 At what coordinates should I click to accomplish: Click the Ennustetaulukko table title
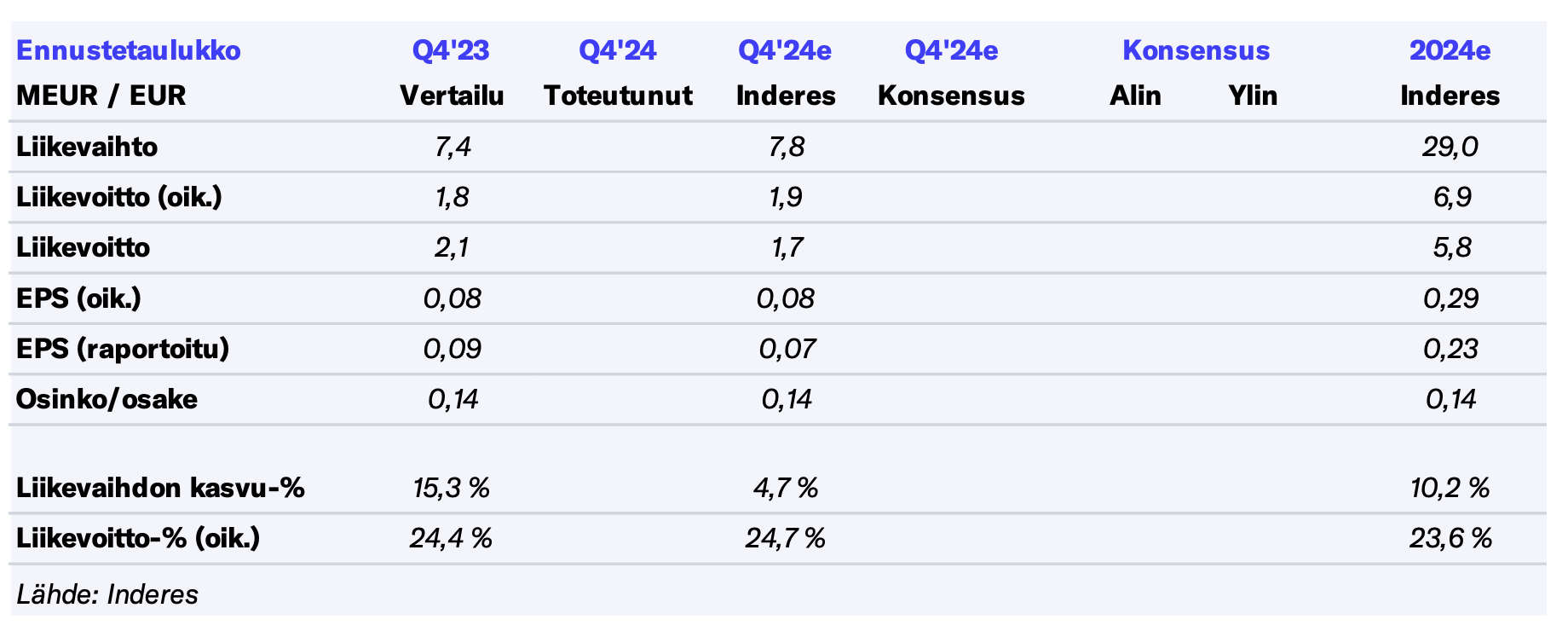pos(129,50)
